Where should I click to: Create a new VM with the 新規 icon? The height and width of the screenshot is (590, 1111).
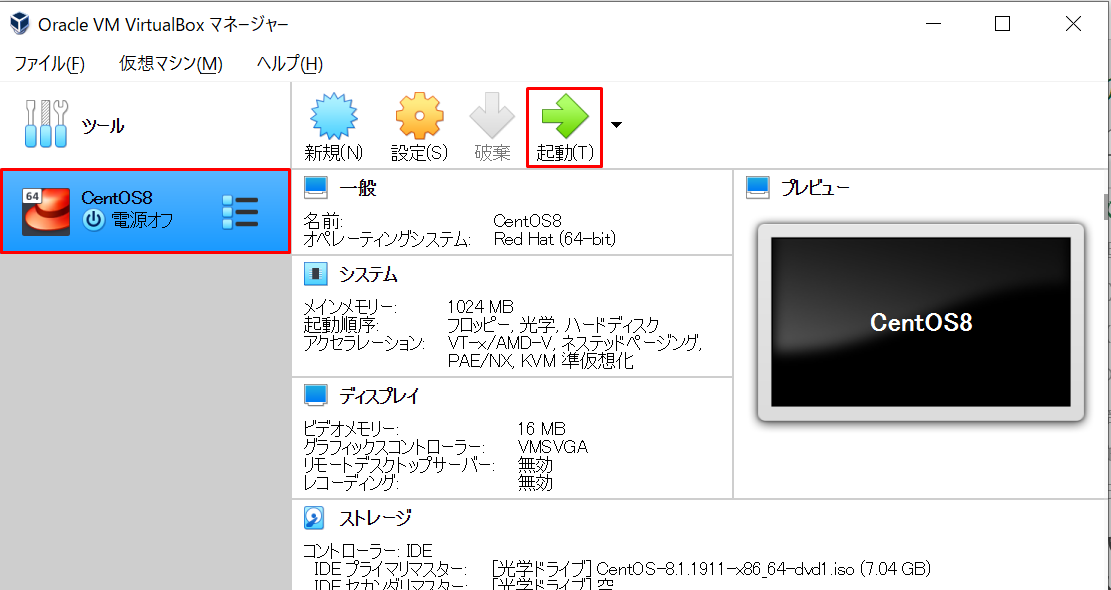click(333, 116)
